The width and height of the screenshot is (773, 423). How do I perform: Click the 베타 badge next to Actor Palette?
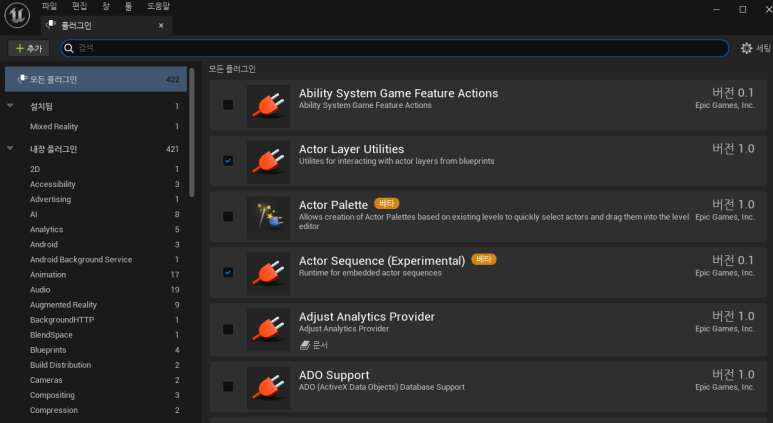click(386, 203)
